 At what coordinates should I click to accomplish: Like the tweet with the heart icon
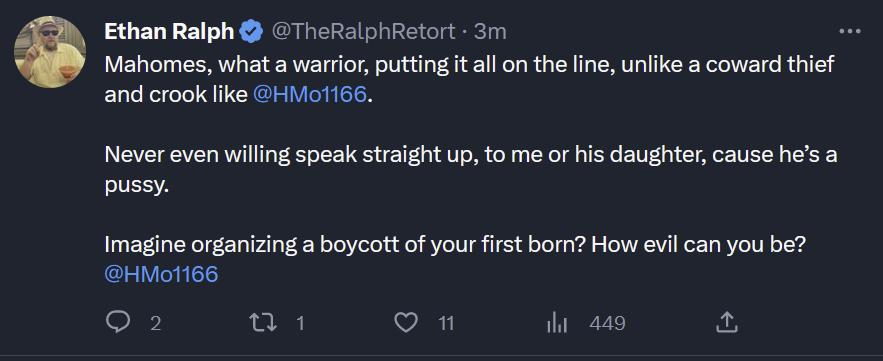click(x=405, y=323)
